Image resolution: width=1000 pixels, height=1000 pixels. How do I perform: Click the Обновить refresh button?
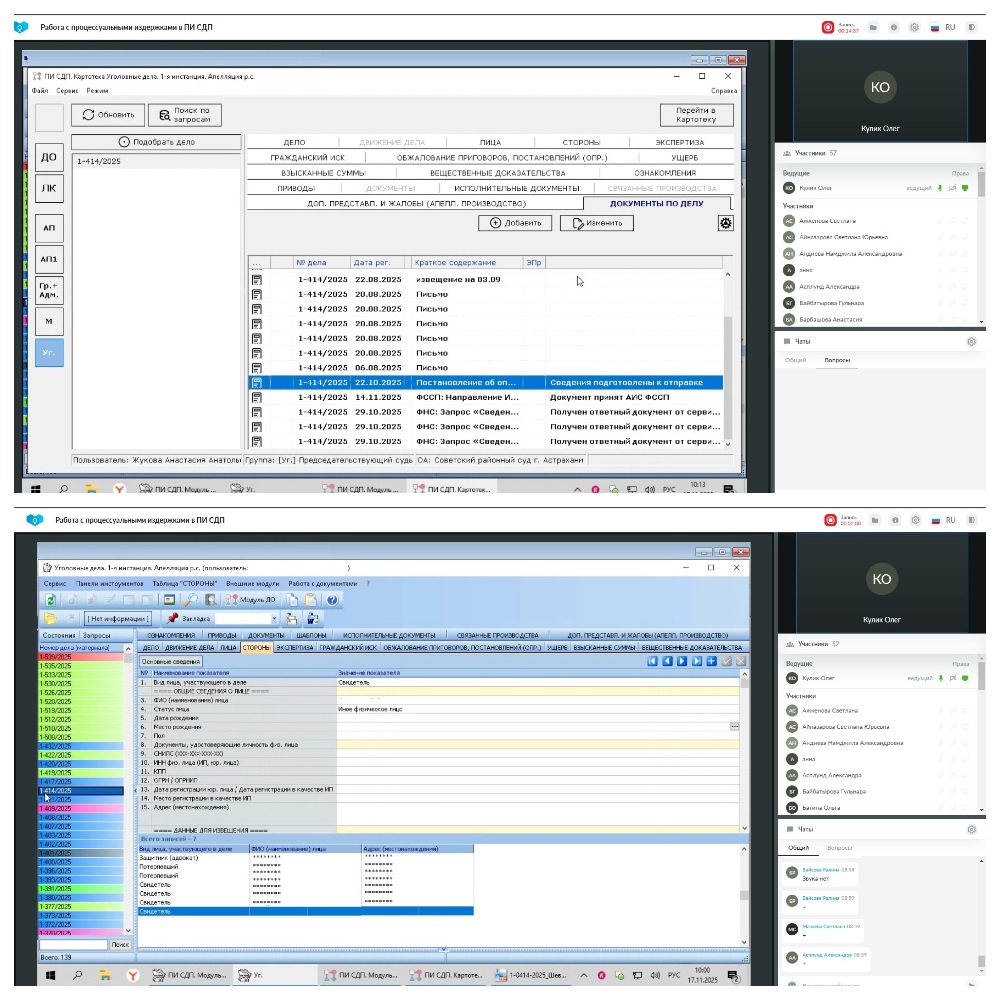coord(108,114)
